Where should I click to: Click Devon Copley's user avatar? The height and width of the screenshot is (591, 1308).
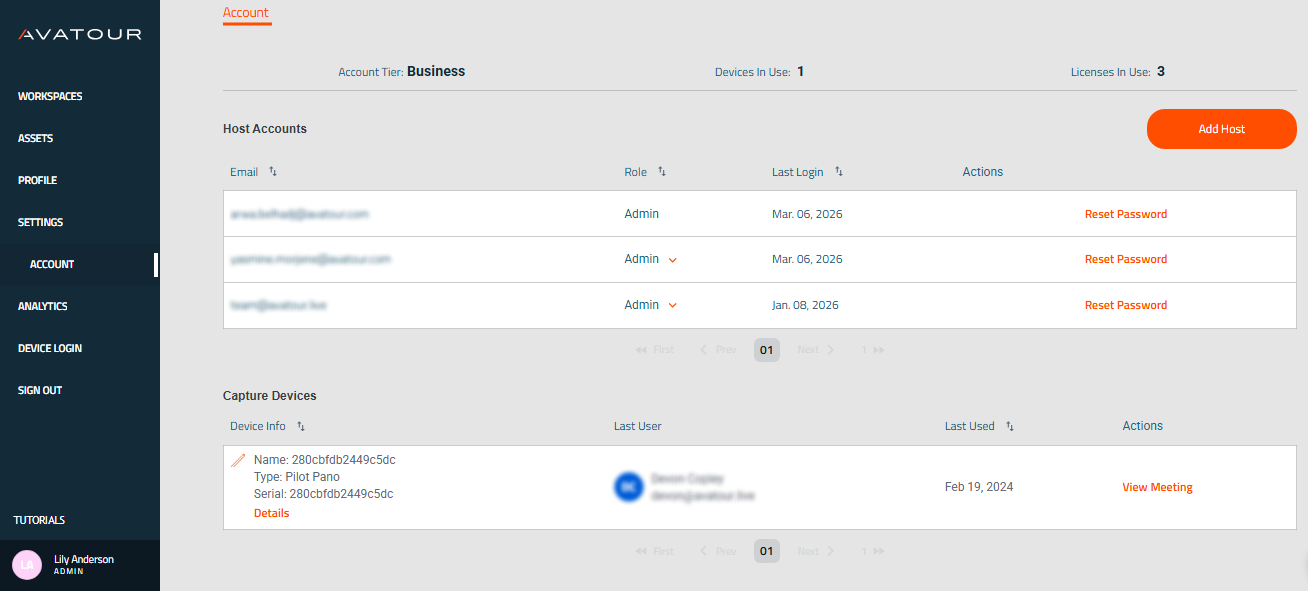coord(630,487)
